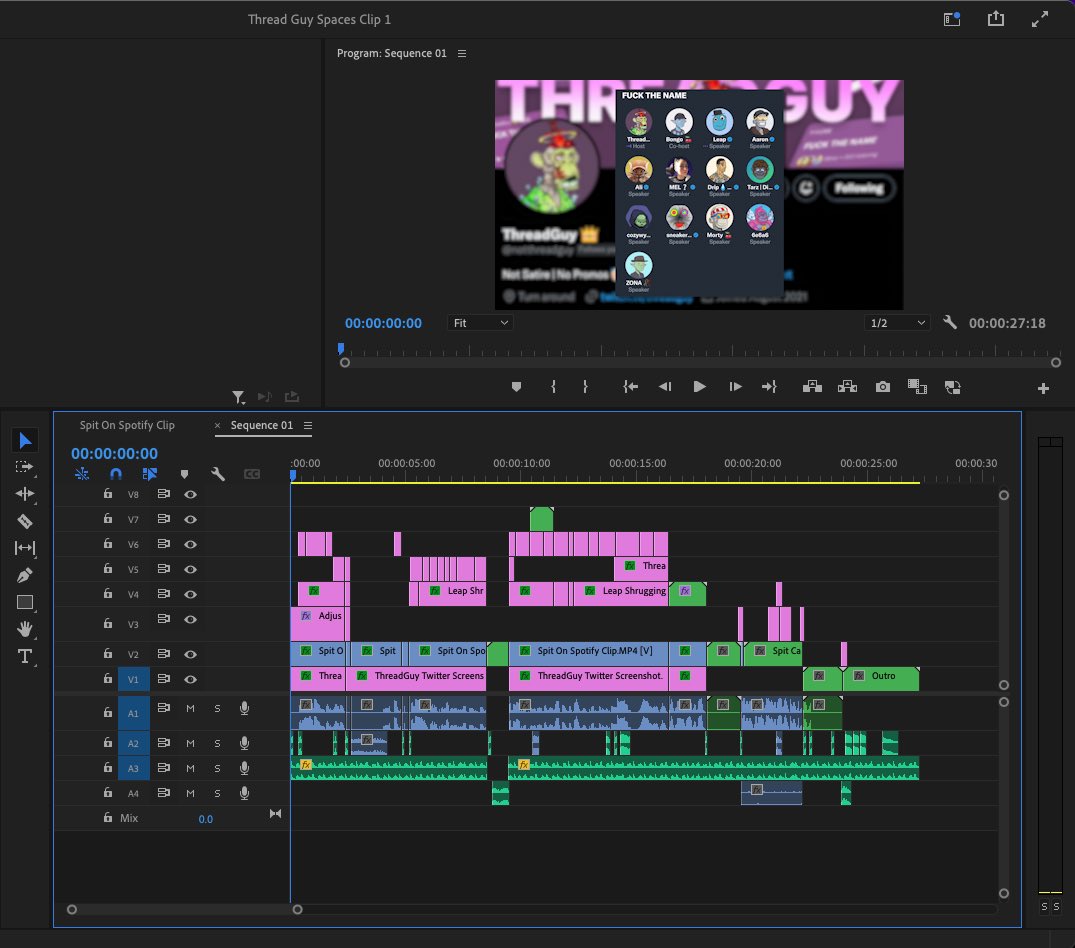Click the Lift button
The image size is (1075, 948).
[812, 387]
